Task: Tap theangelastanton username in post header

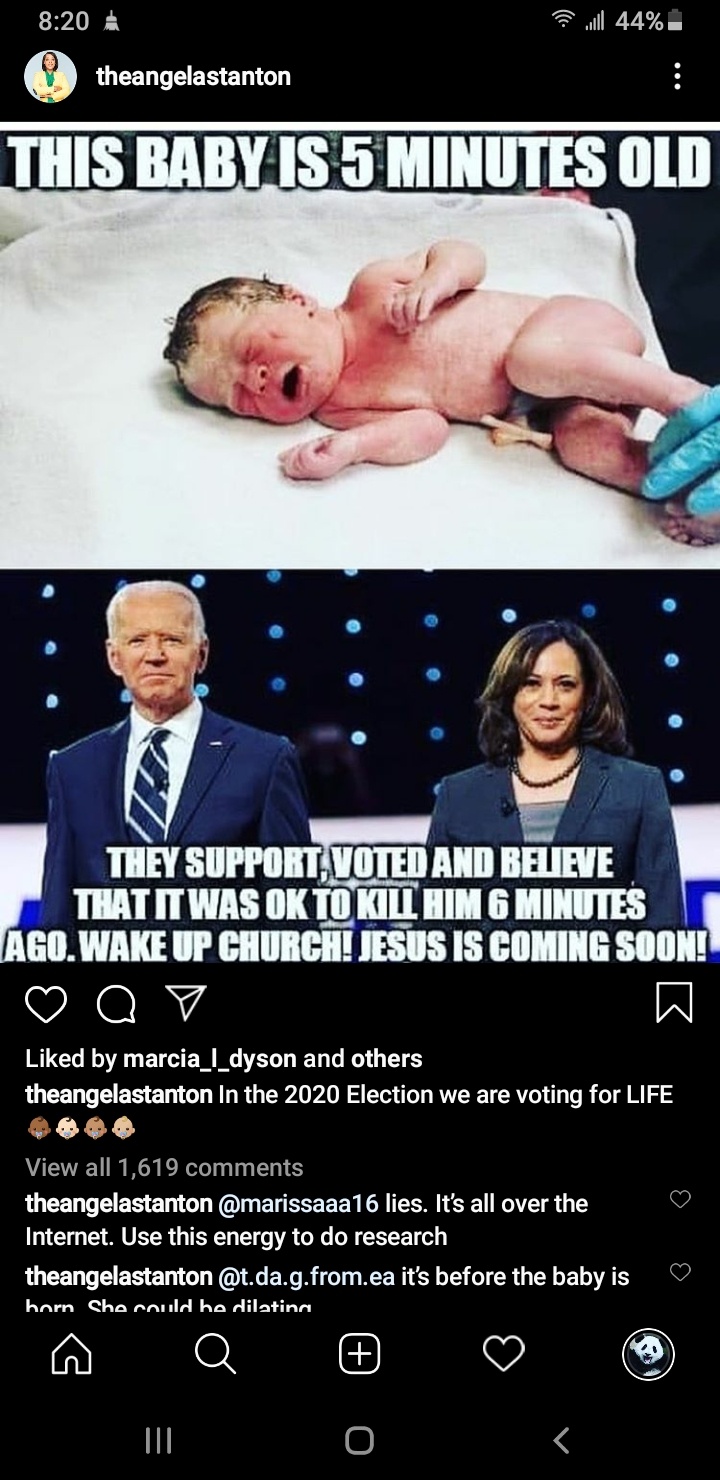Action: (x=193, y=76)
